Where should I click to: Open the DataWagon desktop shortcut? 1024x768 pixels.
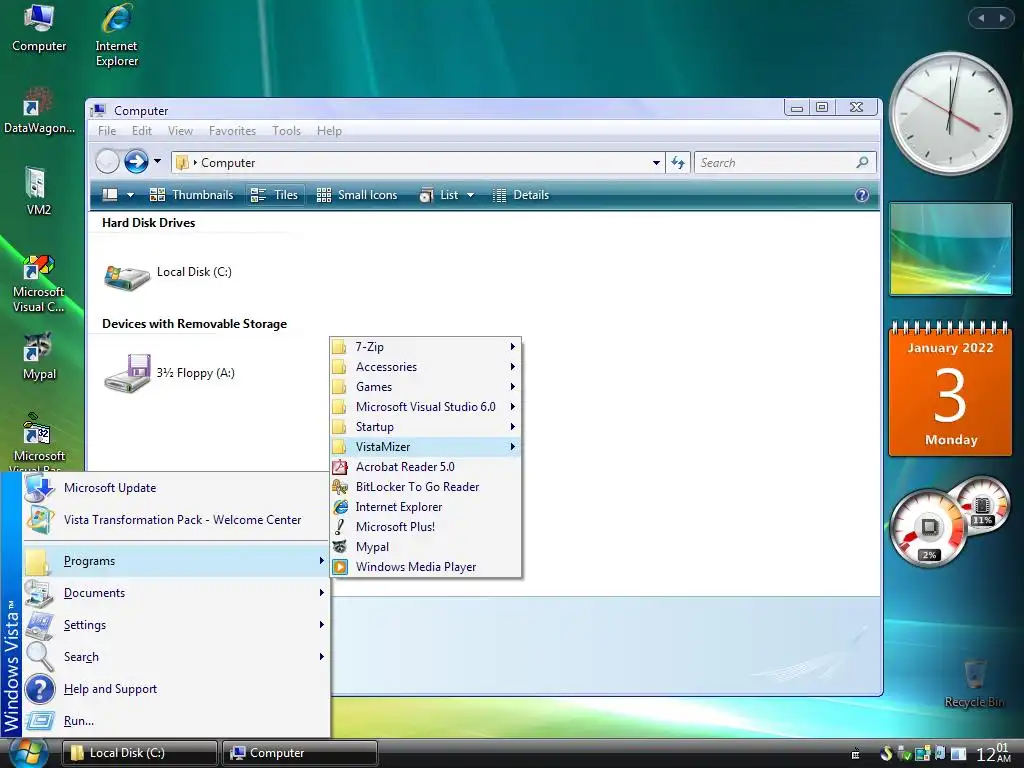[x=39, y=110]
